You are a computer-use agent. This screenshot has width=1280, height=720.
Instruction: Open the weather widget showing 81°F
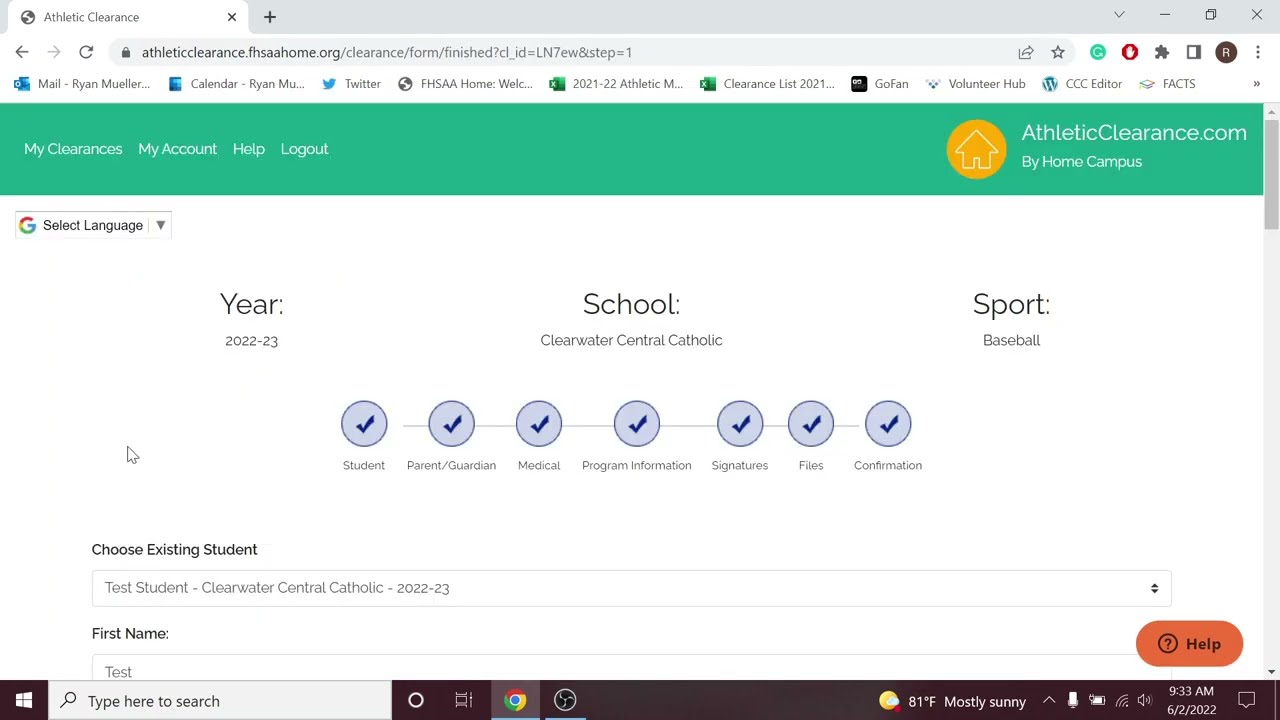952,701
